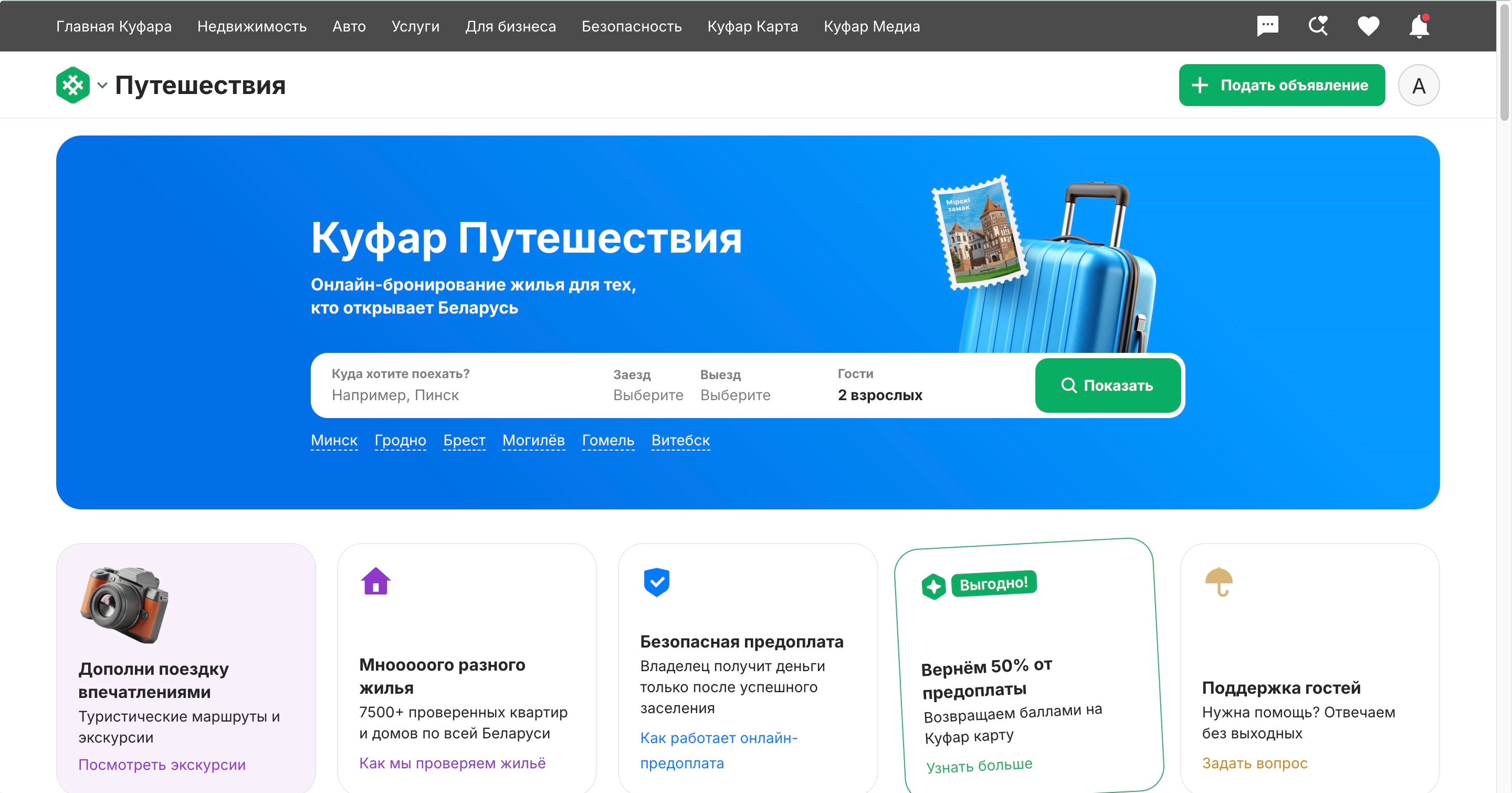Choose the Гродно city quick link
This screenshot has width=1512, height=793.
coord(400,440)
